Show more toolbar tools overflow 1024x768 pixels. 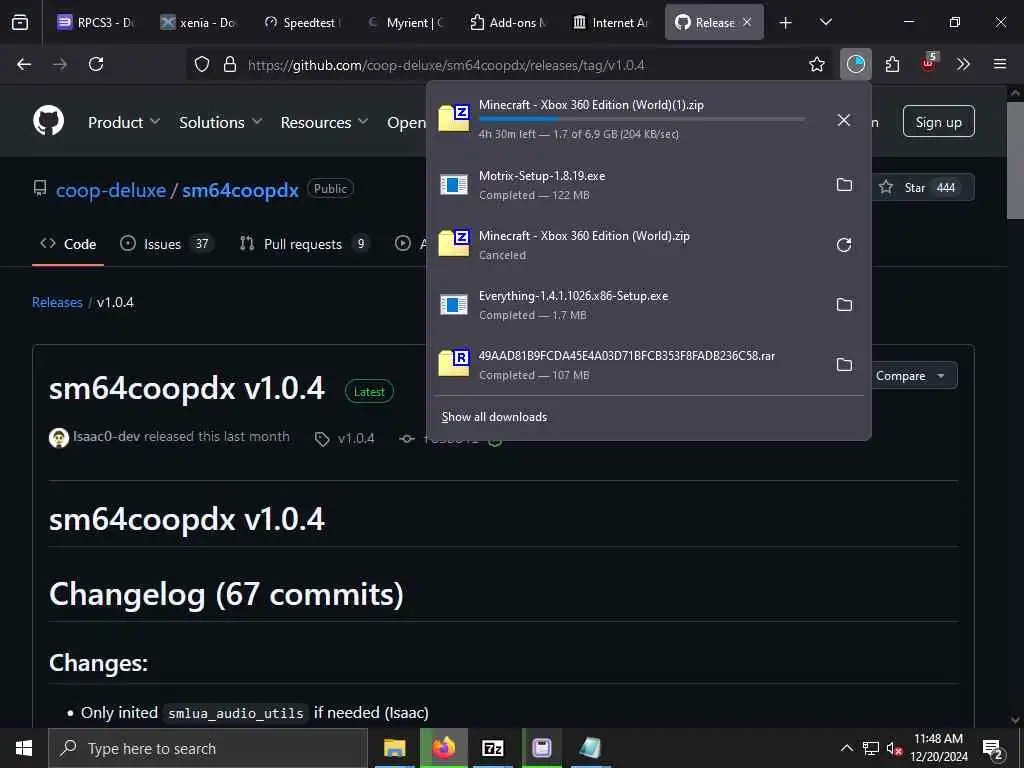963,64
